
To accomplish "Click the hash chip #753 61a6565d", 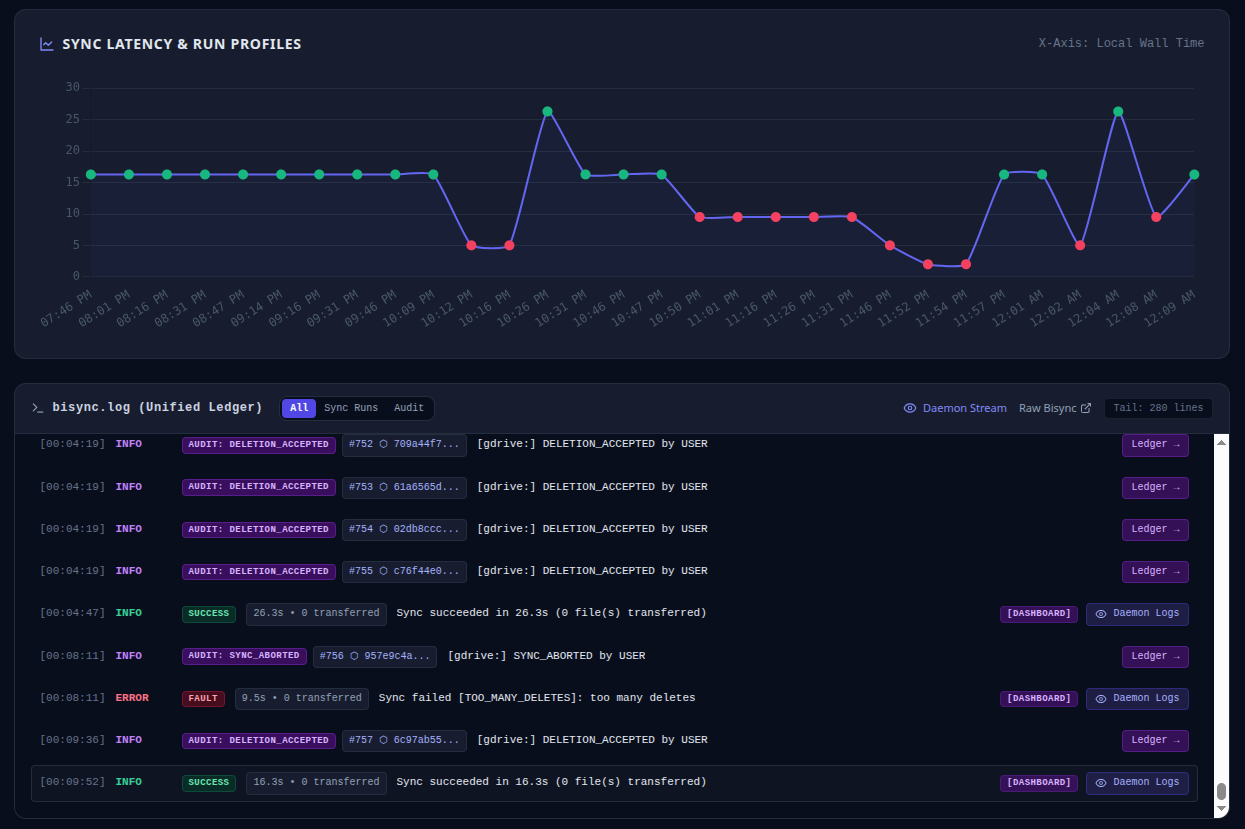I will (x=404, y=487).
